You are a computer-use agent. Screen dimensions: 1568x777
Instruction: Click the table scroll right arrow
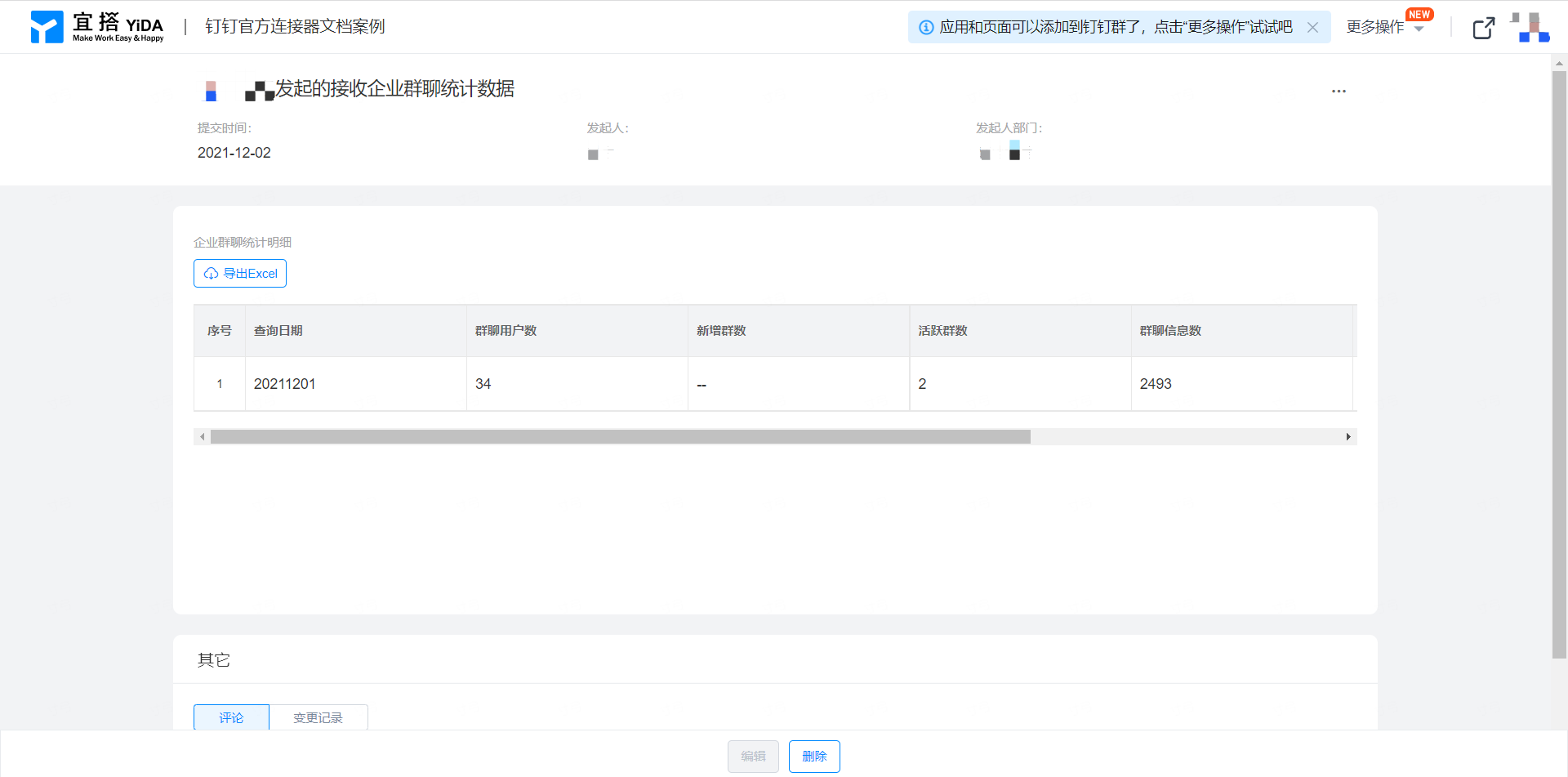point(1348,437)
